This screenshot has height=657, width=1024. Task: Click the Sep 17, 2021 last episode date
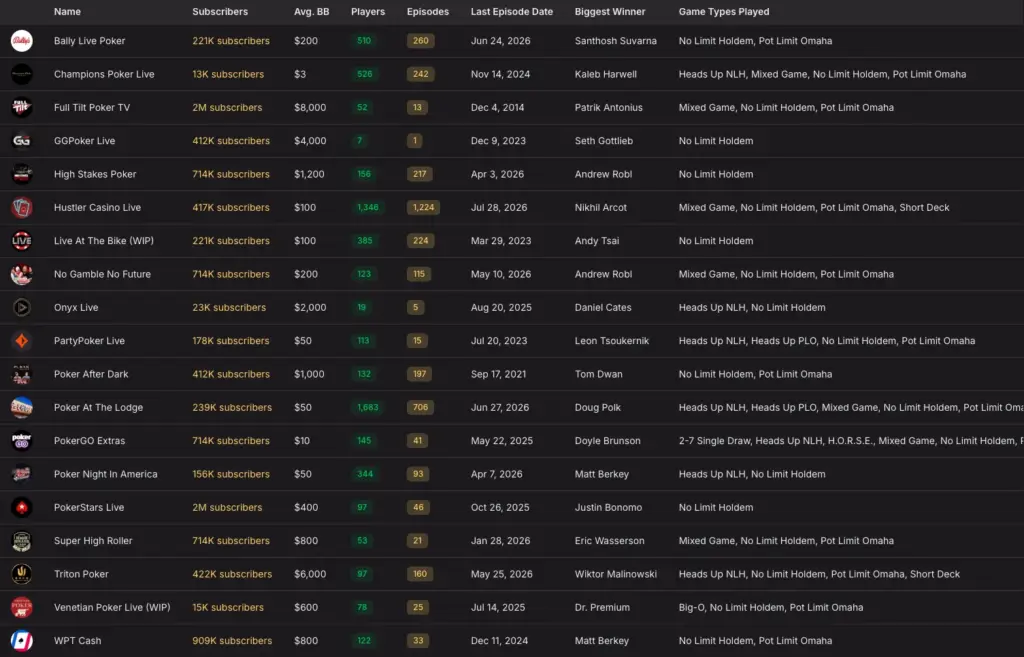click(498, 374)
